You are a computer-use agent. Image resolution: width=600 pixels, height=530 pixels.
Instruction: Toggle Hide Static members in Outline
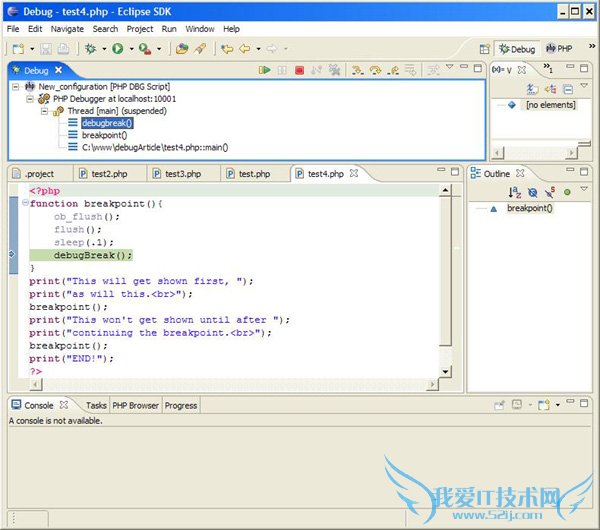pyautogui.click(x=550, y=192)
